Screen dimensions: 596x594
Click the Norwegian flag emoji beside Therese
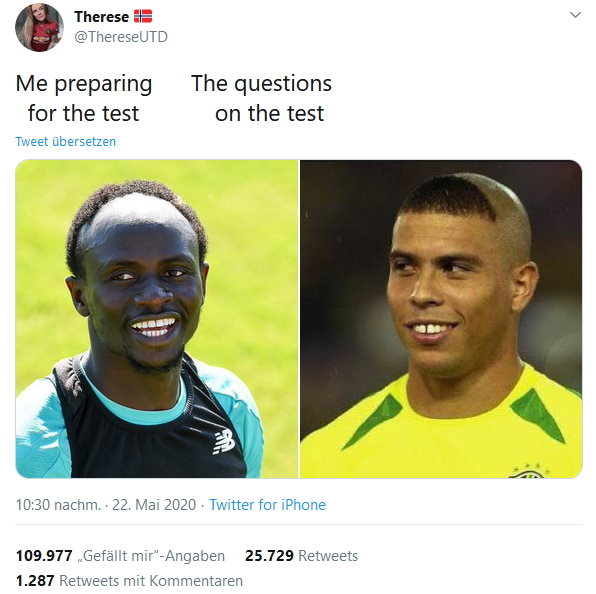pos(143,16)
